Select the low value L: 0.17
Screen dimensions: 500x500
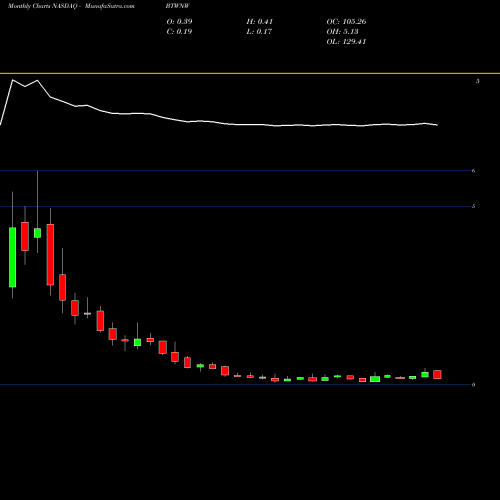pyautogui.click(x=259, y=31)
